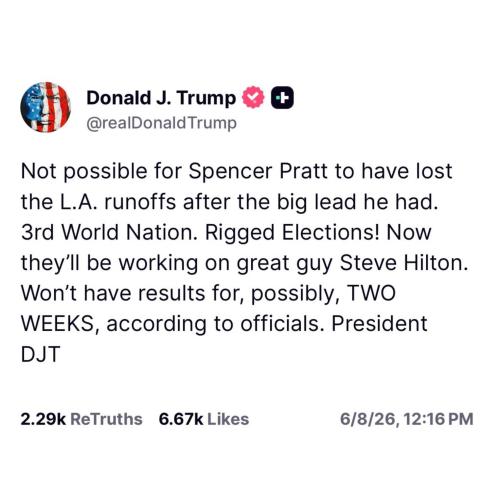Click the word runoffs in post

pos(140,202)
